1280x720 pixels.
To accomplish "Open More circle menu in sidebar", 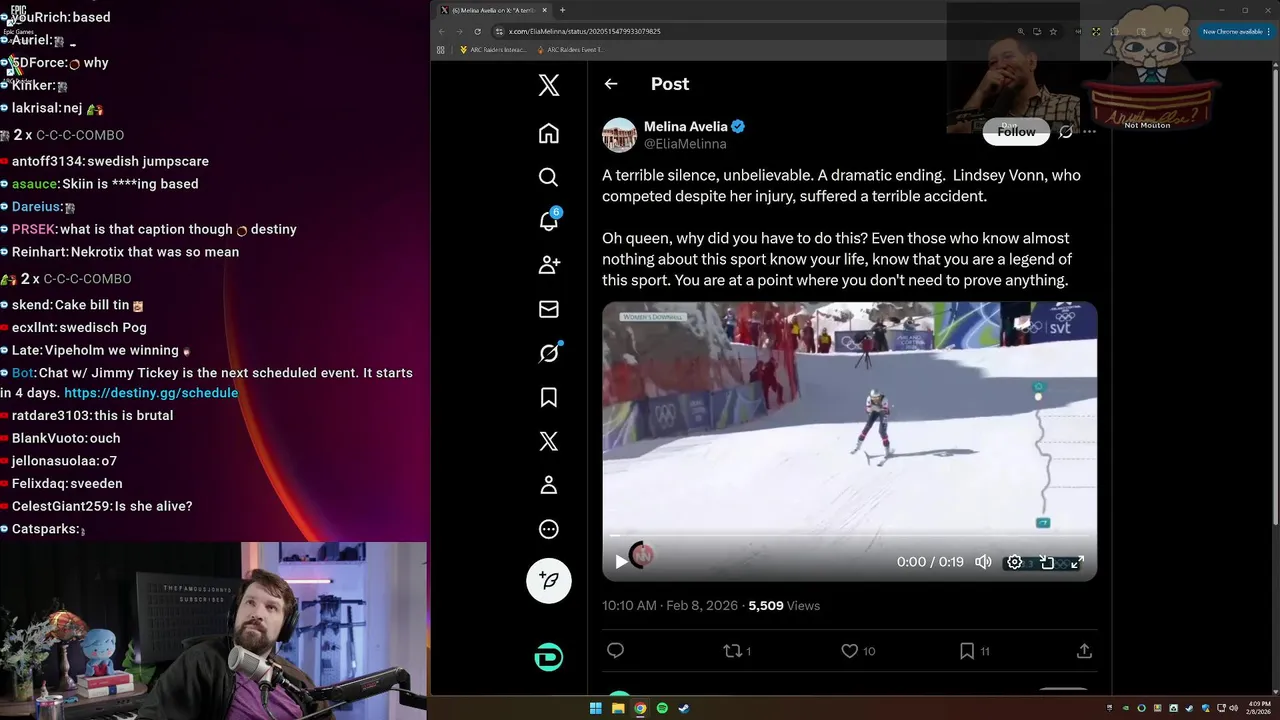I will (x=548, y=529).
